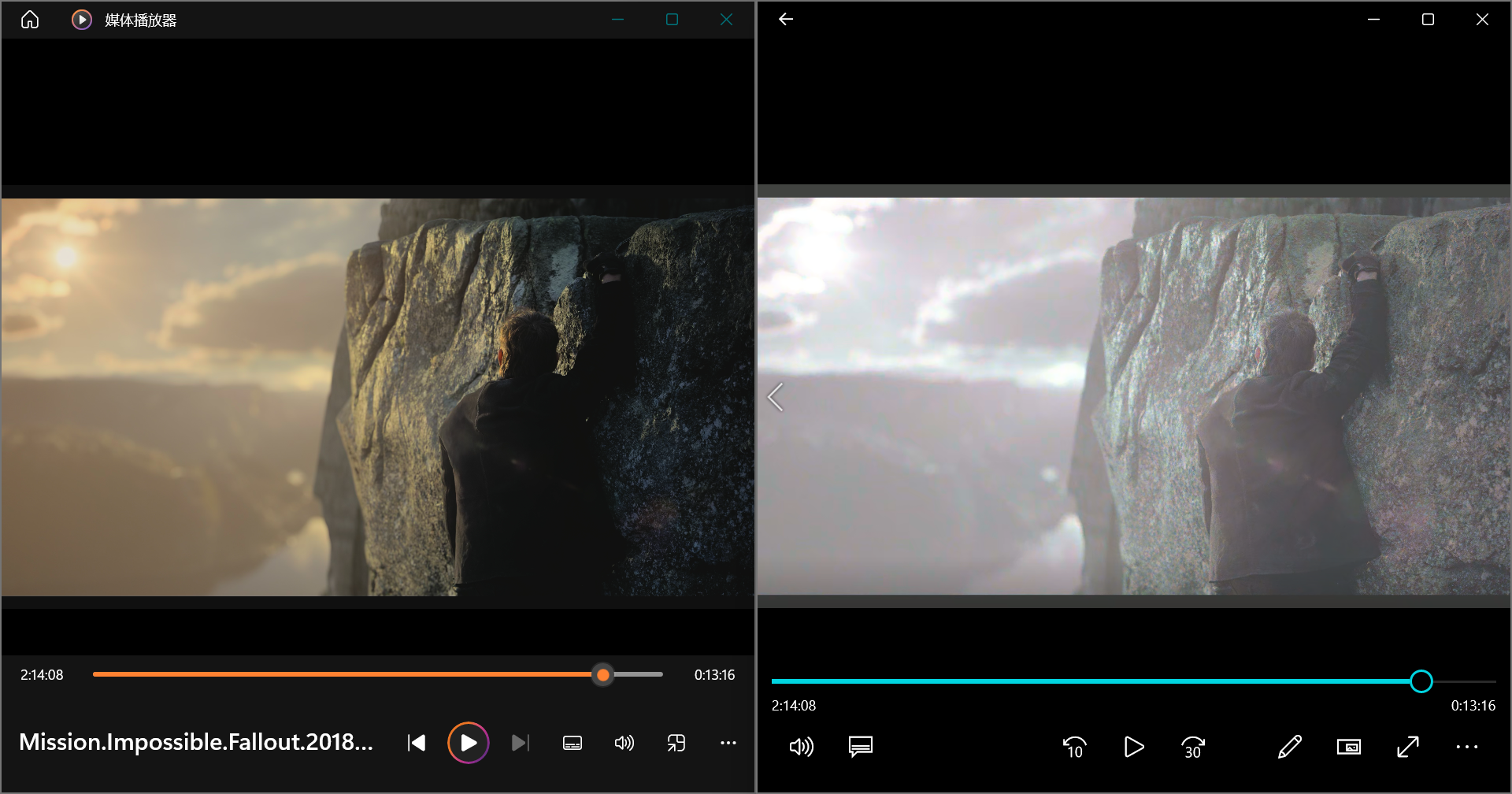Click the orange seek slider thumb in Media Player
Viewport: 1512px width, 794px height.
[x=603, y=675]
